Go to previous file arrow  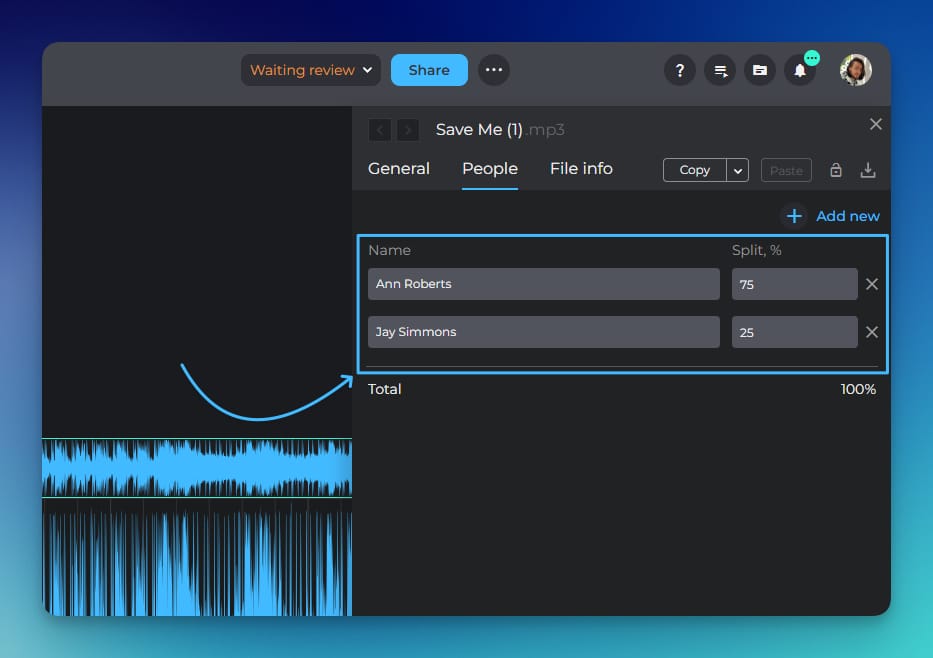click(380, 130)
